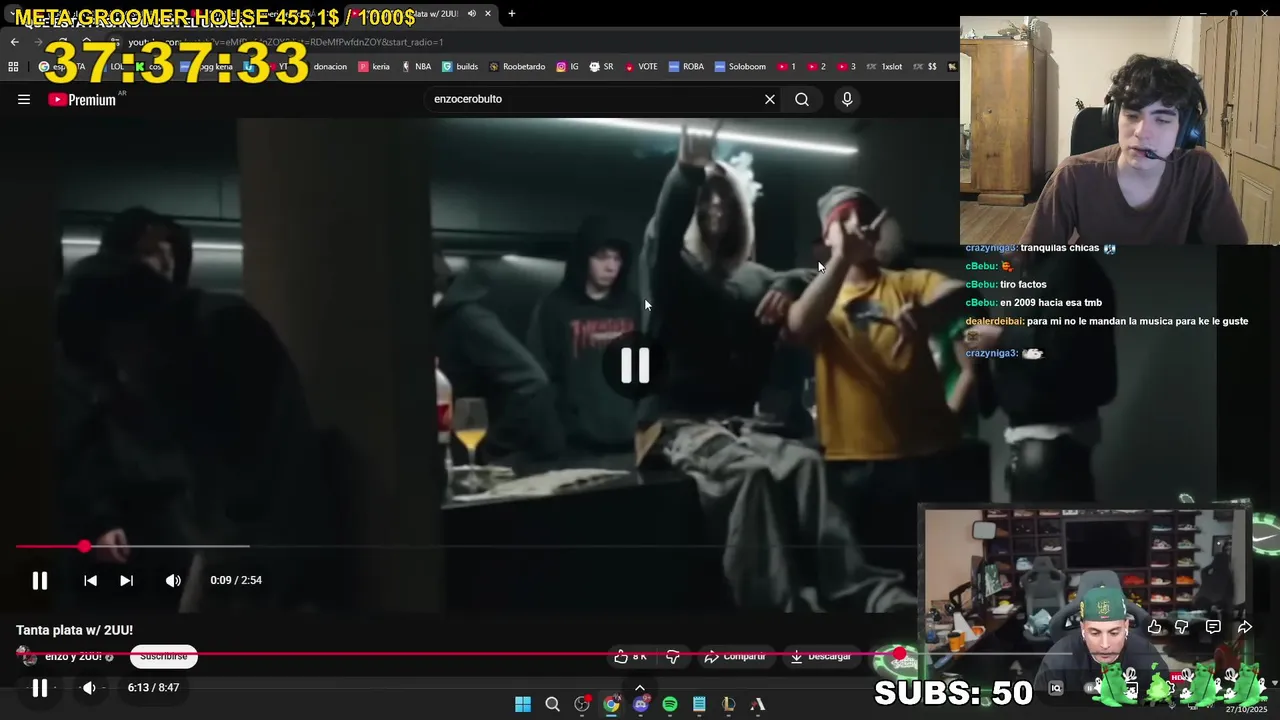
Task: Open the NBA bookmark
Action: pyautogui.click(x=416, y=67)
